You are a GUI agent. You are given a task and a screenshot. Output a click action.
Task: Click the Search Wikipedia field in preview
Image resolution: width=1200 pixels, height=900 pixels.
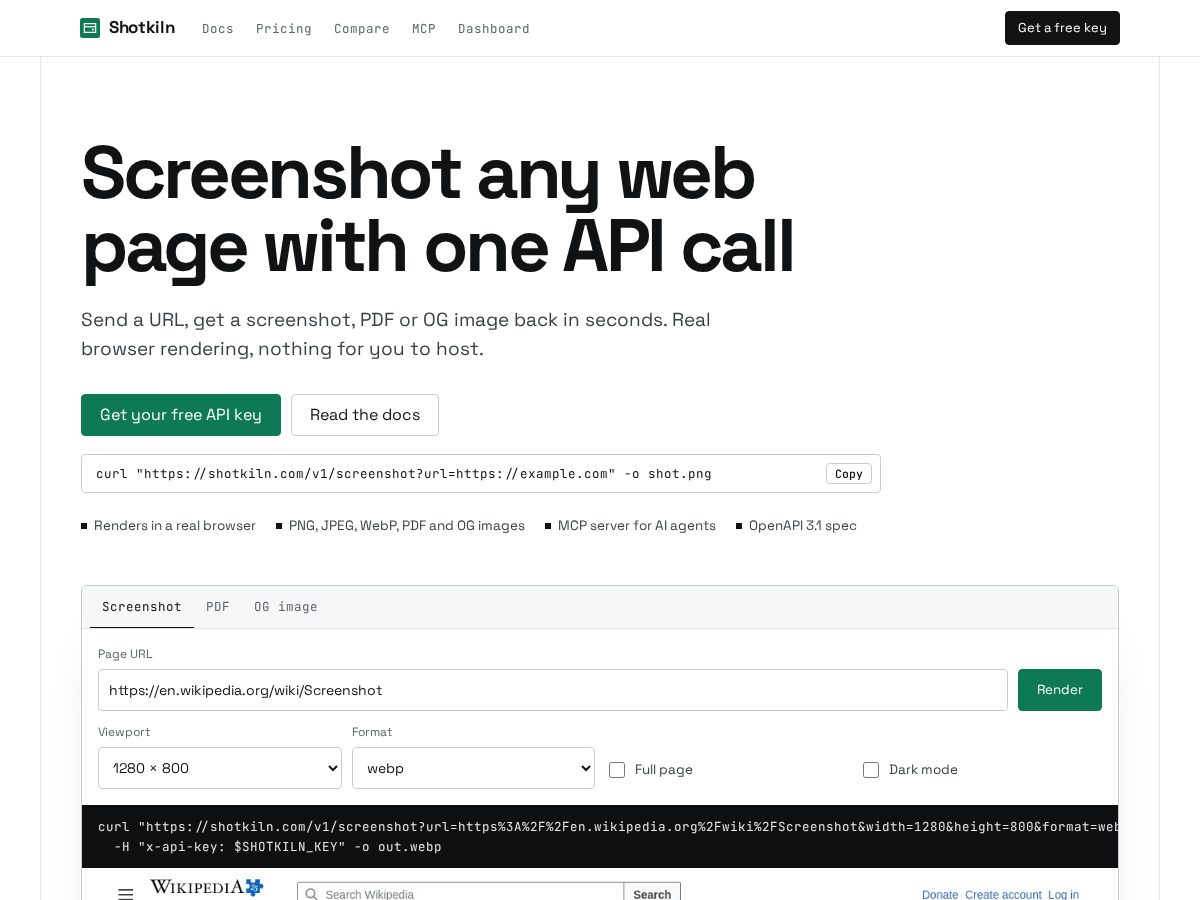tap(461, 893)
